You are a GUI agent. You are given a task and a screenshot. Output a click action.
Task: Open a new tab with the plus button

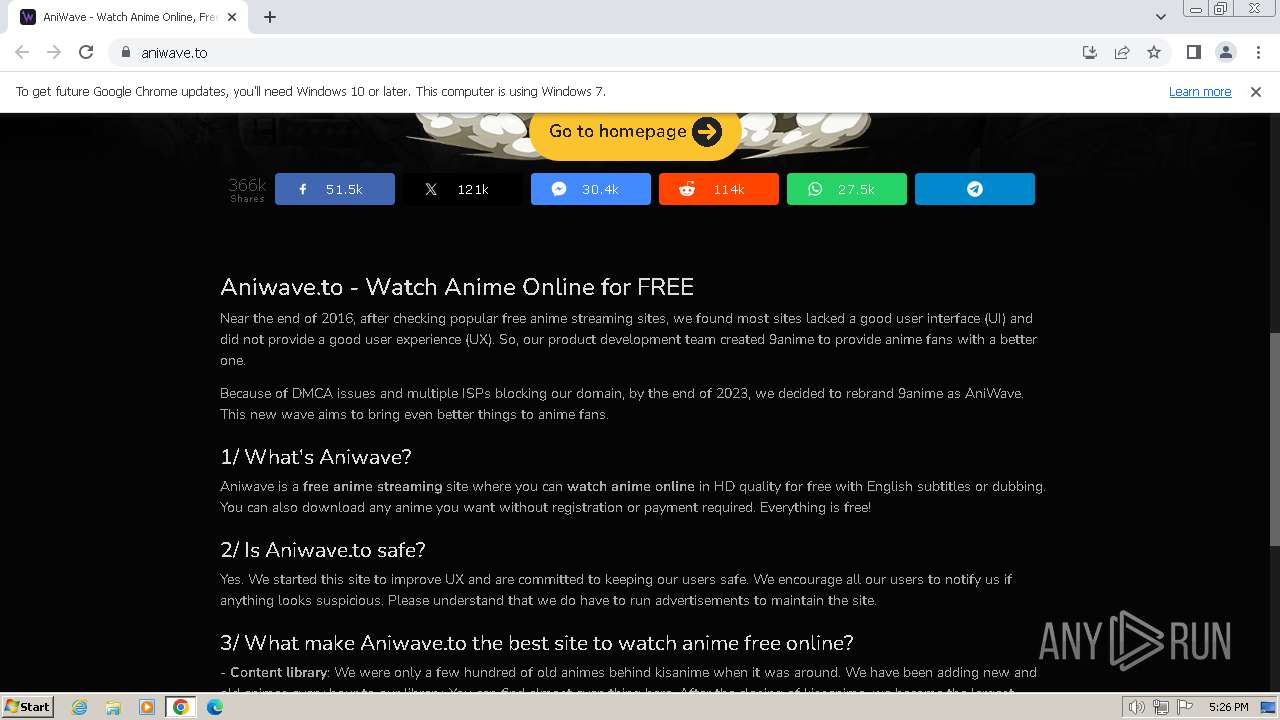tap(270, 17)
